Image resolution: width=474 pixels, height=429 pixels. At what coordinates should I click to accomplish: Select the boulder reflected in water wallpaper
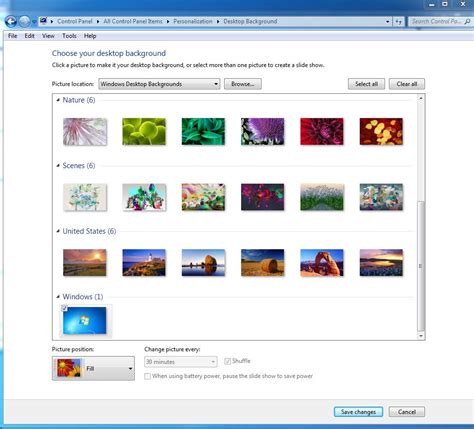point(203,263)
